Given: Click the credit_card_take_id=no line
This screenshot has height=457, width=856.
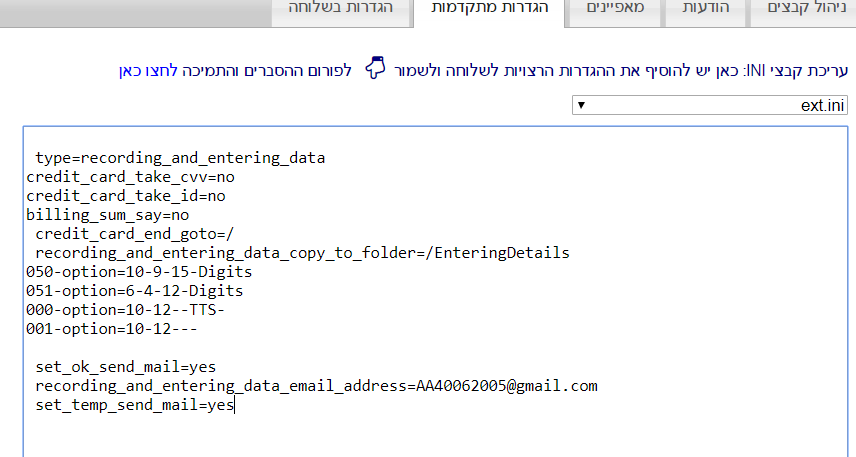Looking at the screenshot, I should click(126, 196).
